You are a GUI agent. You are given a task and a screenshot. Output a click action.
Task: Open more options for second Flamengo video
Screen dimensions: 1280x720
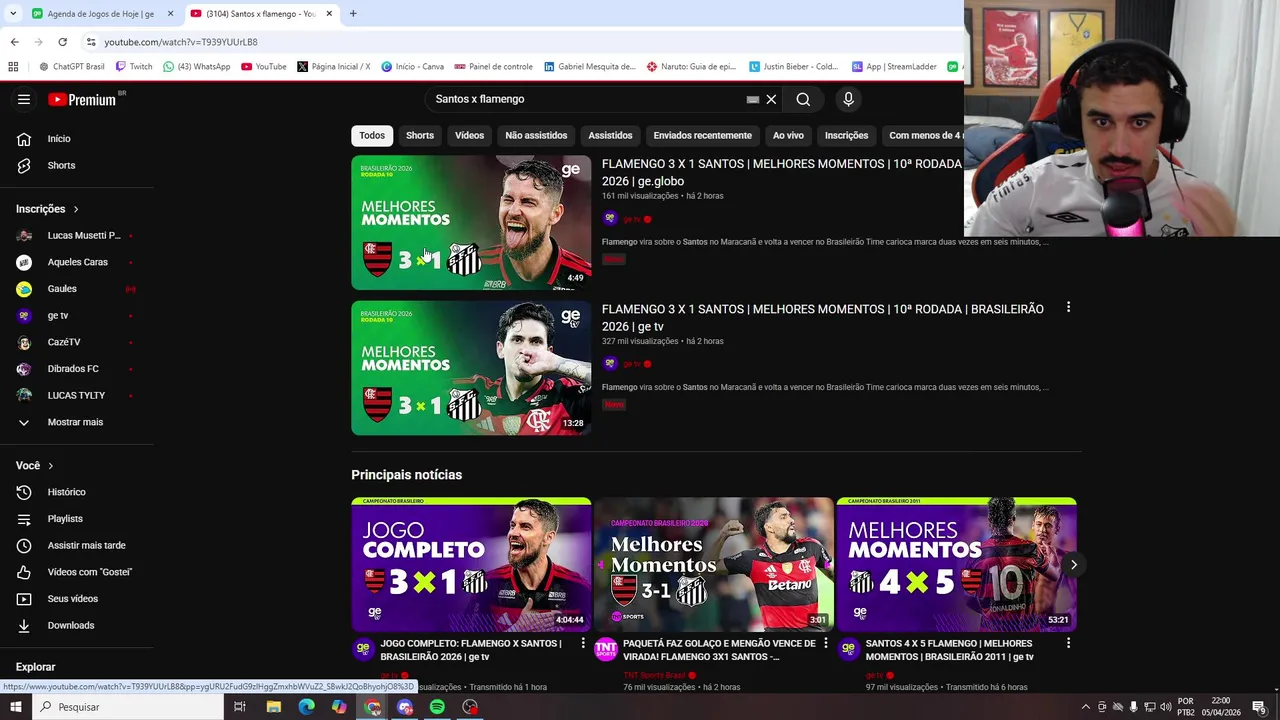(1068, 308)
